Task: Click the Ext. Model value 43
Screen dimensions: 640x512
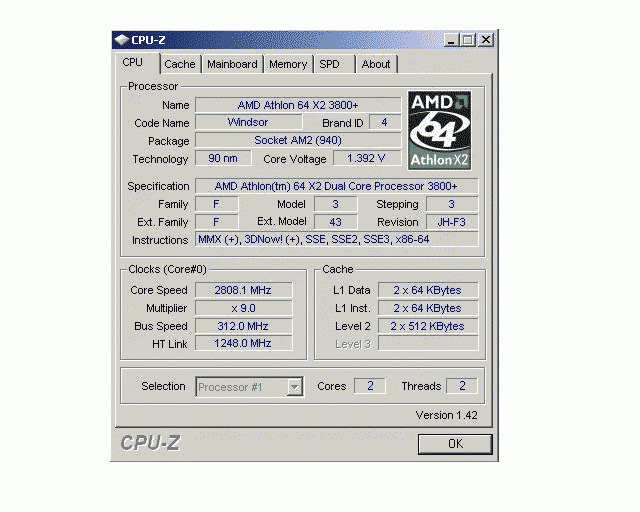Action: 336,222
